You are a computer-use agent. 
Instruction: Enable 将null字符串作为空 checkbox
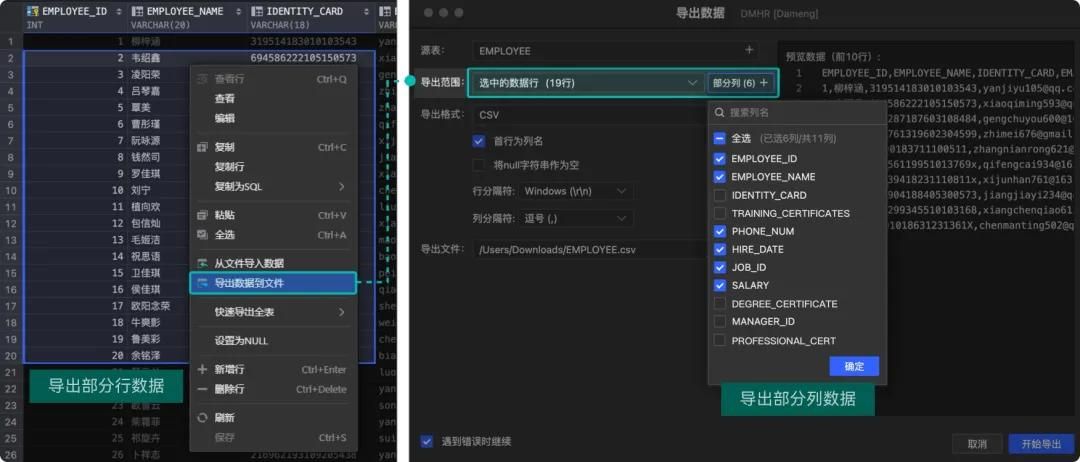[479, 165]
